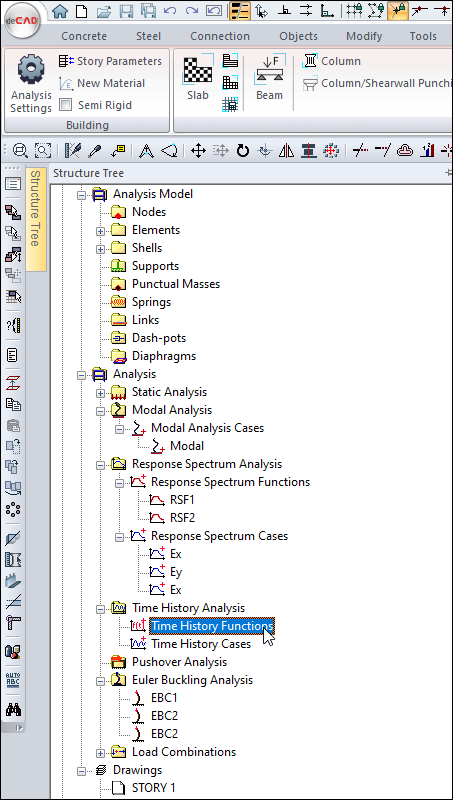This screenshot has width=453, height=800.
Task: Select RSF1 response spectrum function
Action: (x=182, y=500)
